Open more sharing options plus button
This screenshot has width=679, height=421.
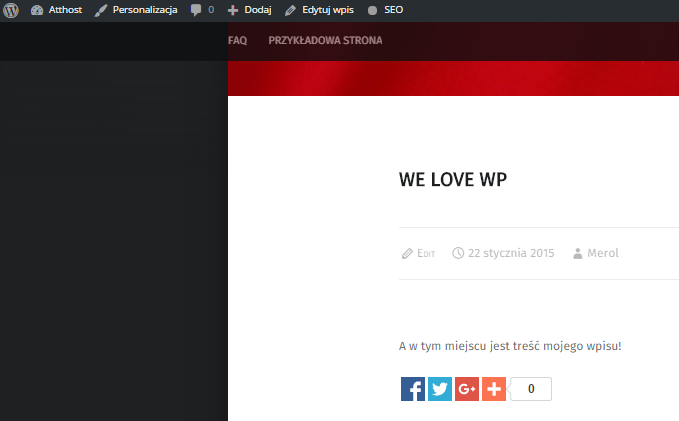494,389
